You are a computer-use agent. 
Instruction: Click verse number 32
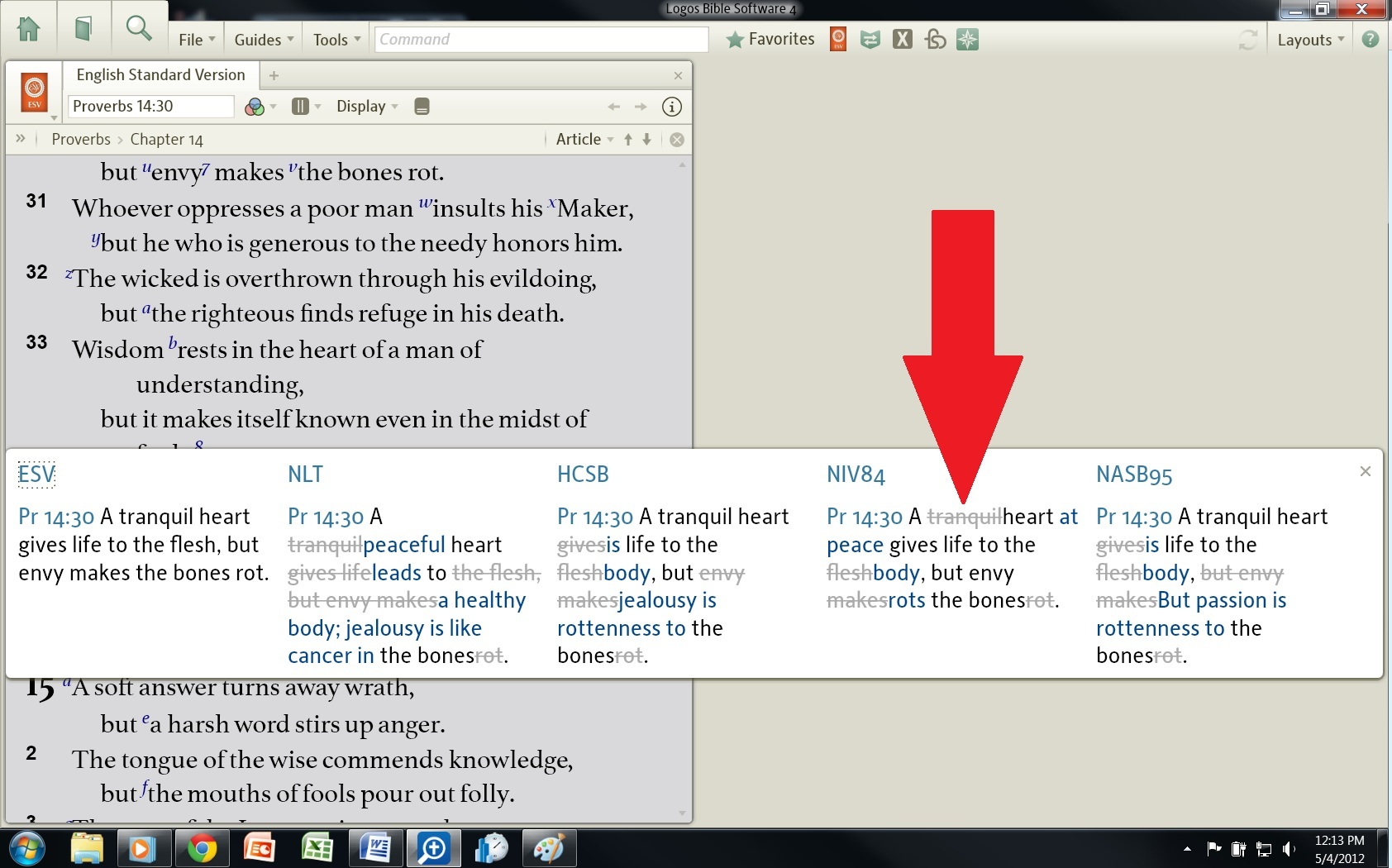[x=37, y=272]
